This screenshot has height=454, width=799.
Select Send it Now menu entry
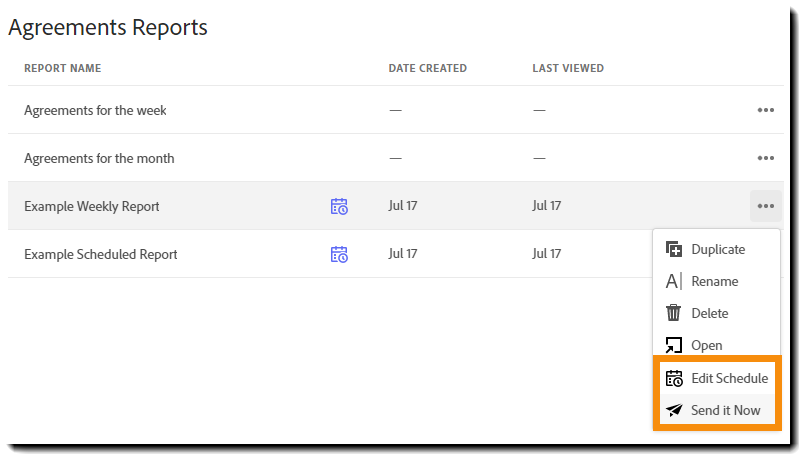tap(725, 410)
